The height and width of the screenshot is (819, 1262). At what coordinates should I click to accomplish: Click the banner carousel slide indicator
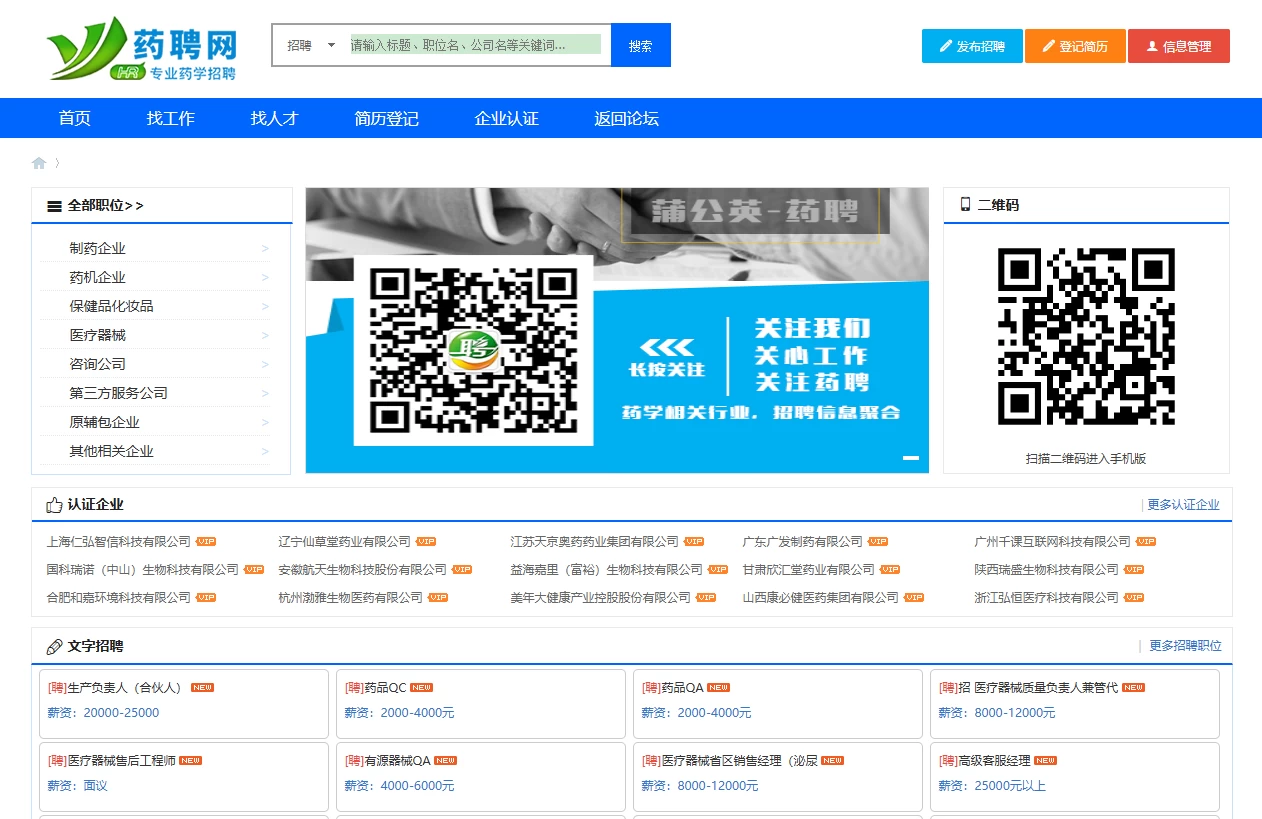point(910,458)
